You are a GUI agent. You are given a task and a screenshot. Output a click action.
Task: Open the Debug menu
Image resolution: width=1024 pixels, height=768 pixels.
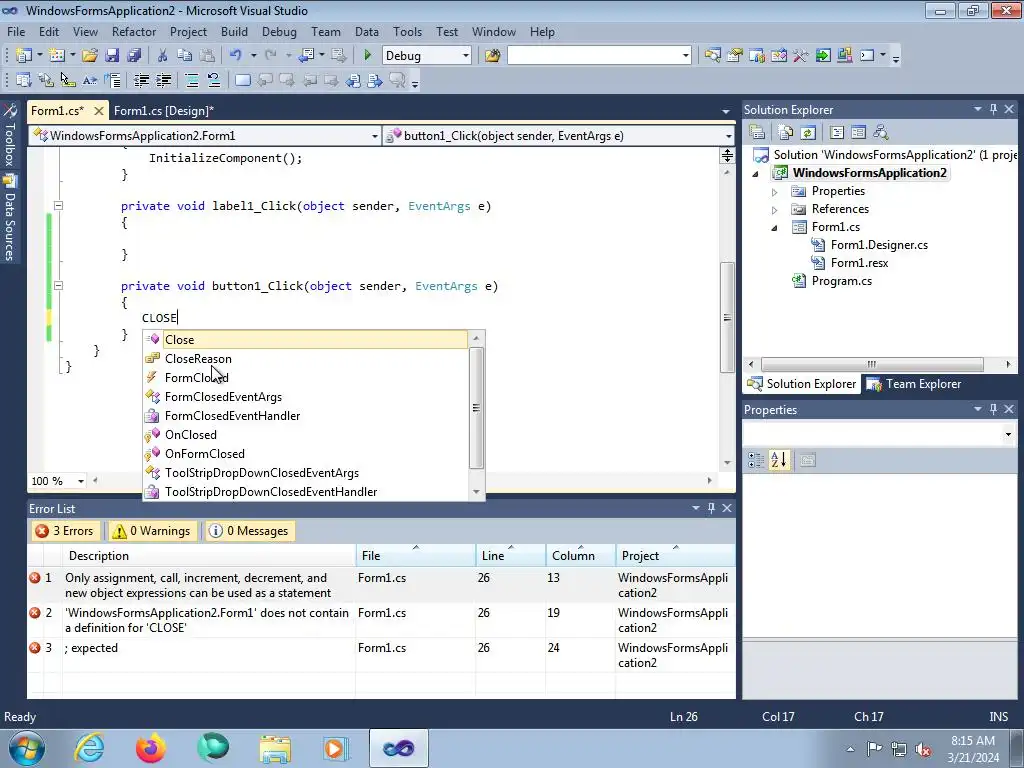(279, 31)
